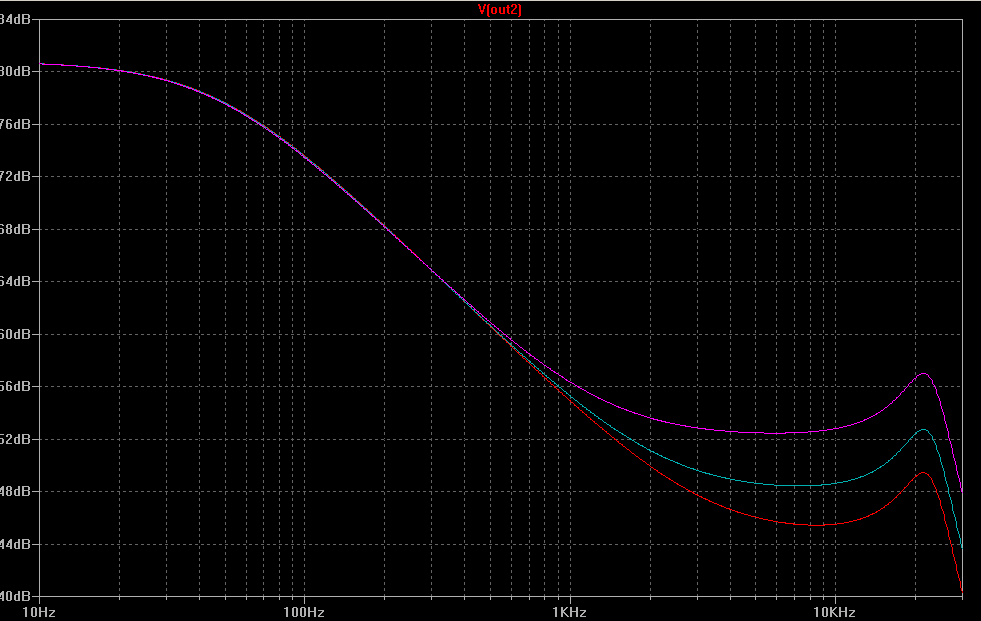Click the 10KHz frequency axis label
The height and width of the screenshot is (621, 981).
coord(832,611)
